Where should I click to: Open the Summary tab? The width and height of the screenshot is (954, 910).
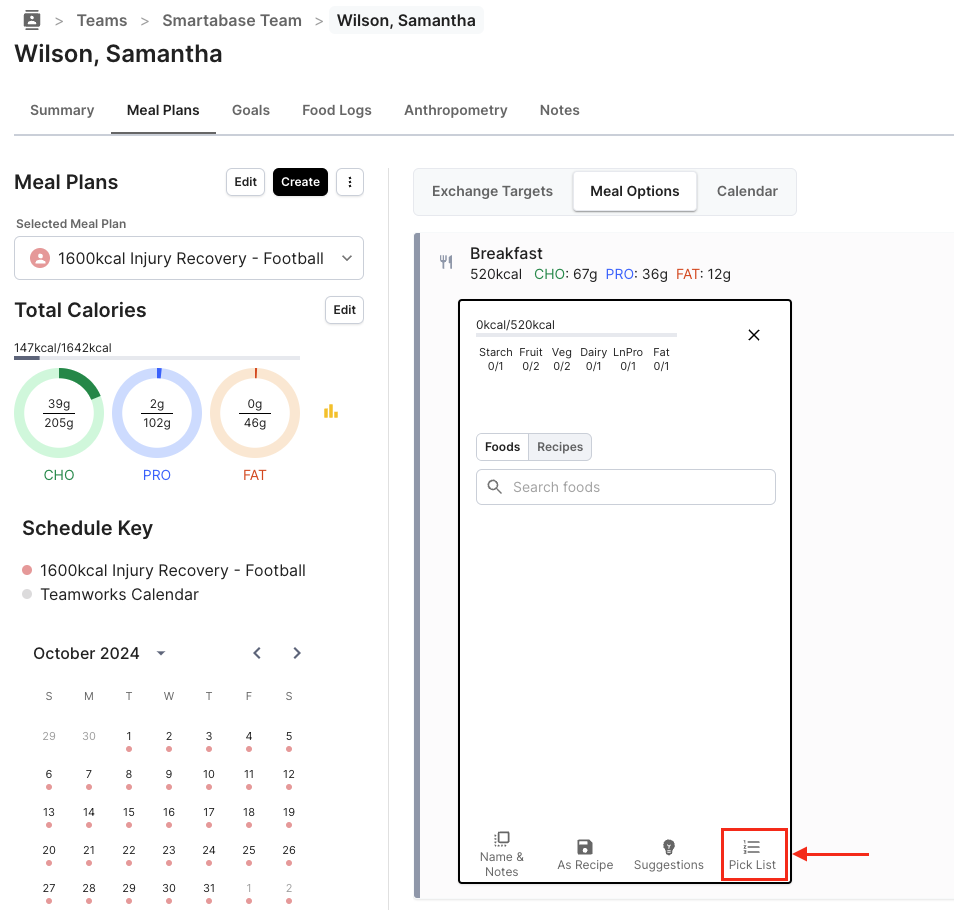coord(62,110)
